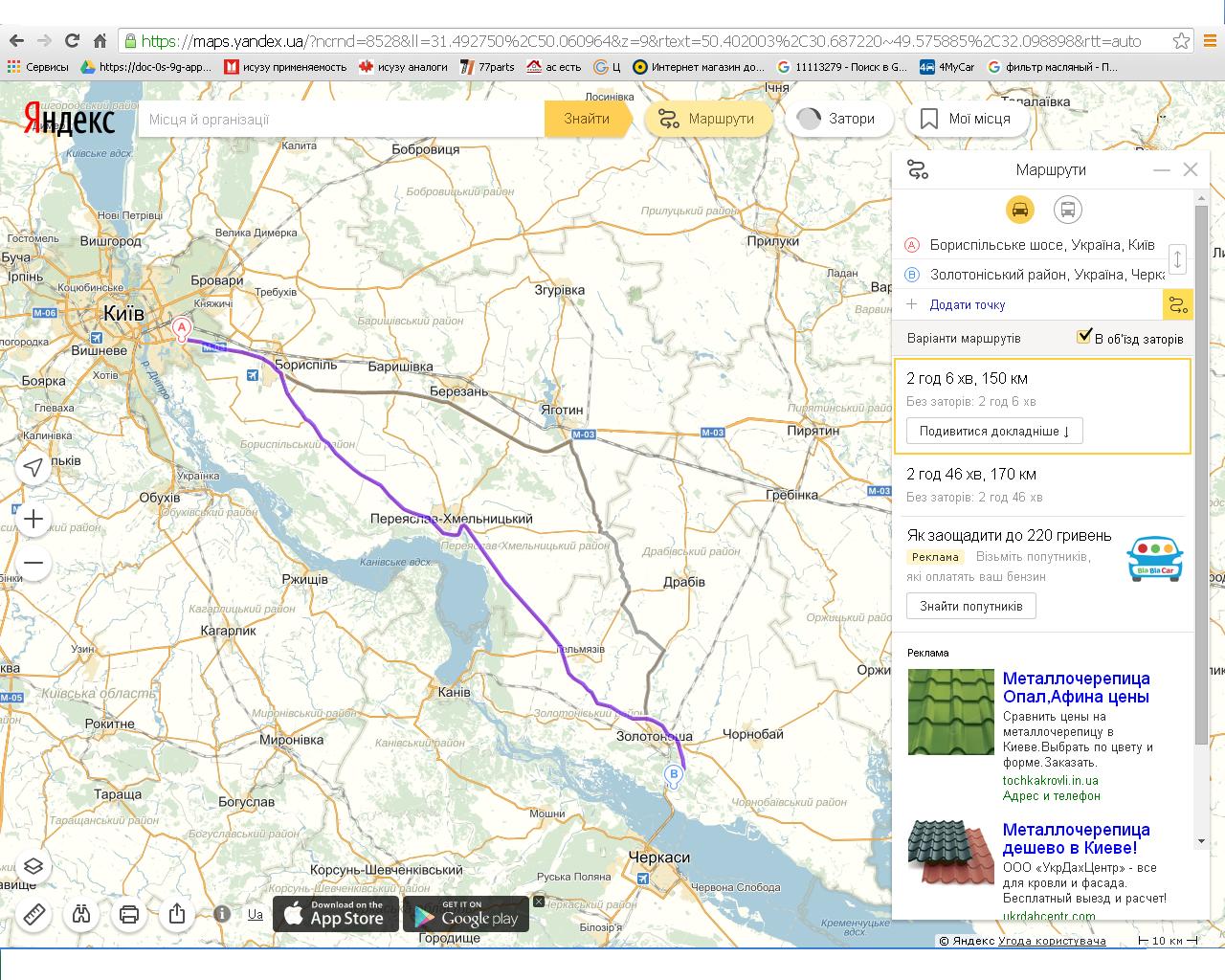The image size is (1225, 980).
Task: Open the panoramas binoculars icon
Action: [81, 915]
